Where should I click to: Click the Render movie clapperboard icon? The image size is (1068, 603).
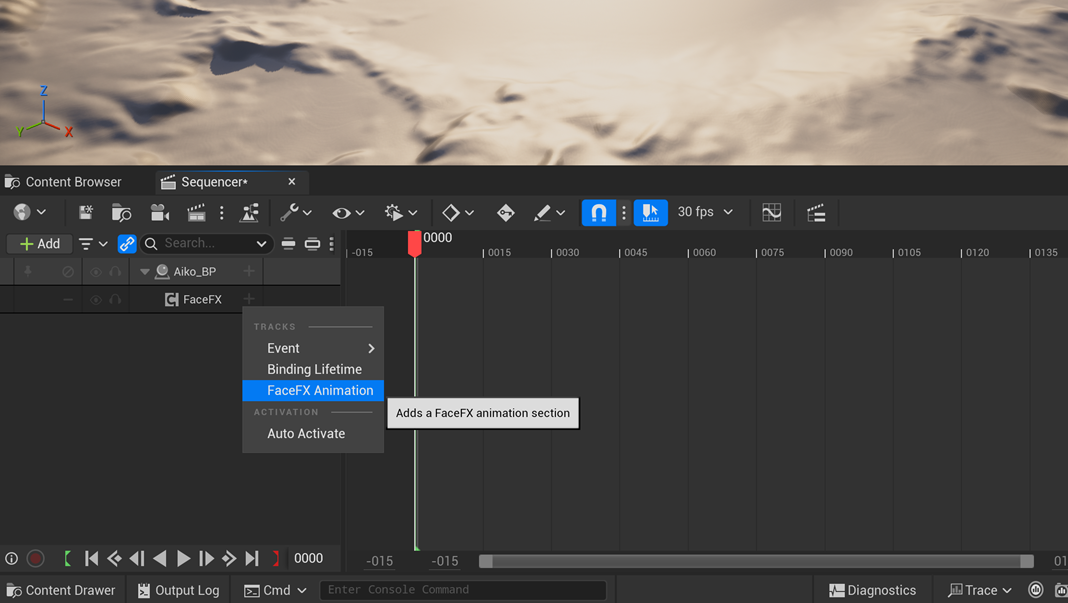pyautogui.click(x=196, y=213)
